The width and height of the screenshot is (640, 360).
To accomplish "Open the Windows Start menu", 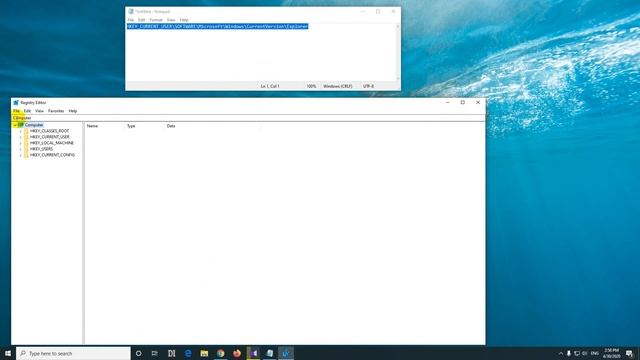I will (8, 353).
